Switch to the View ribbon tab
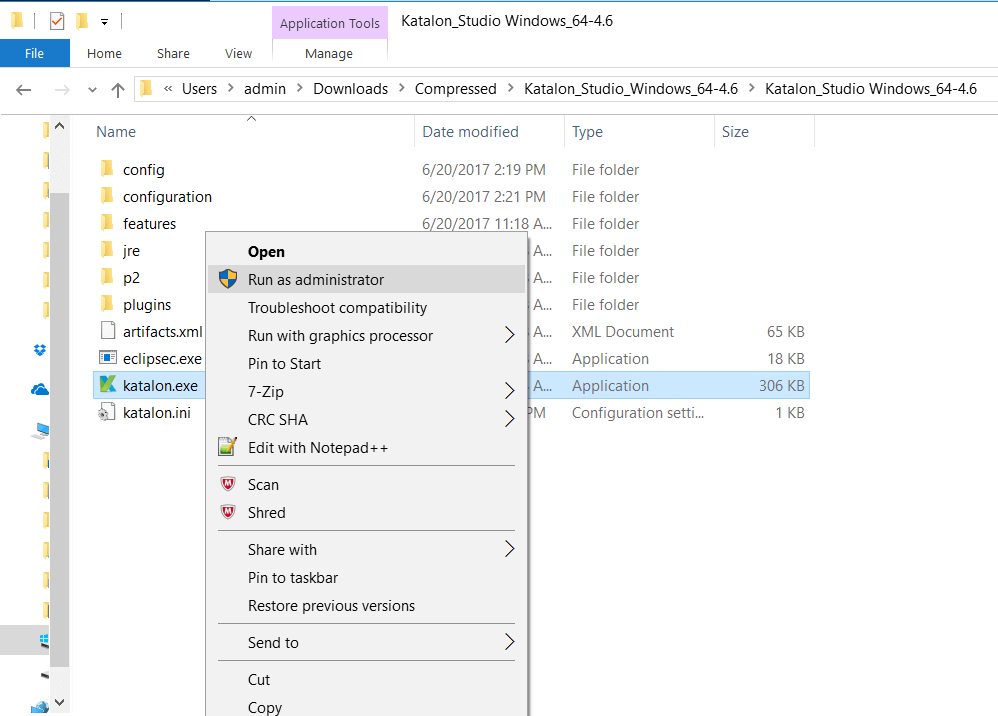 [238, 53]
